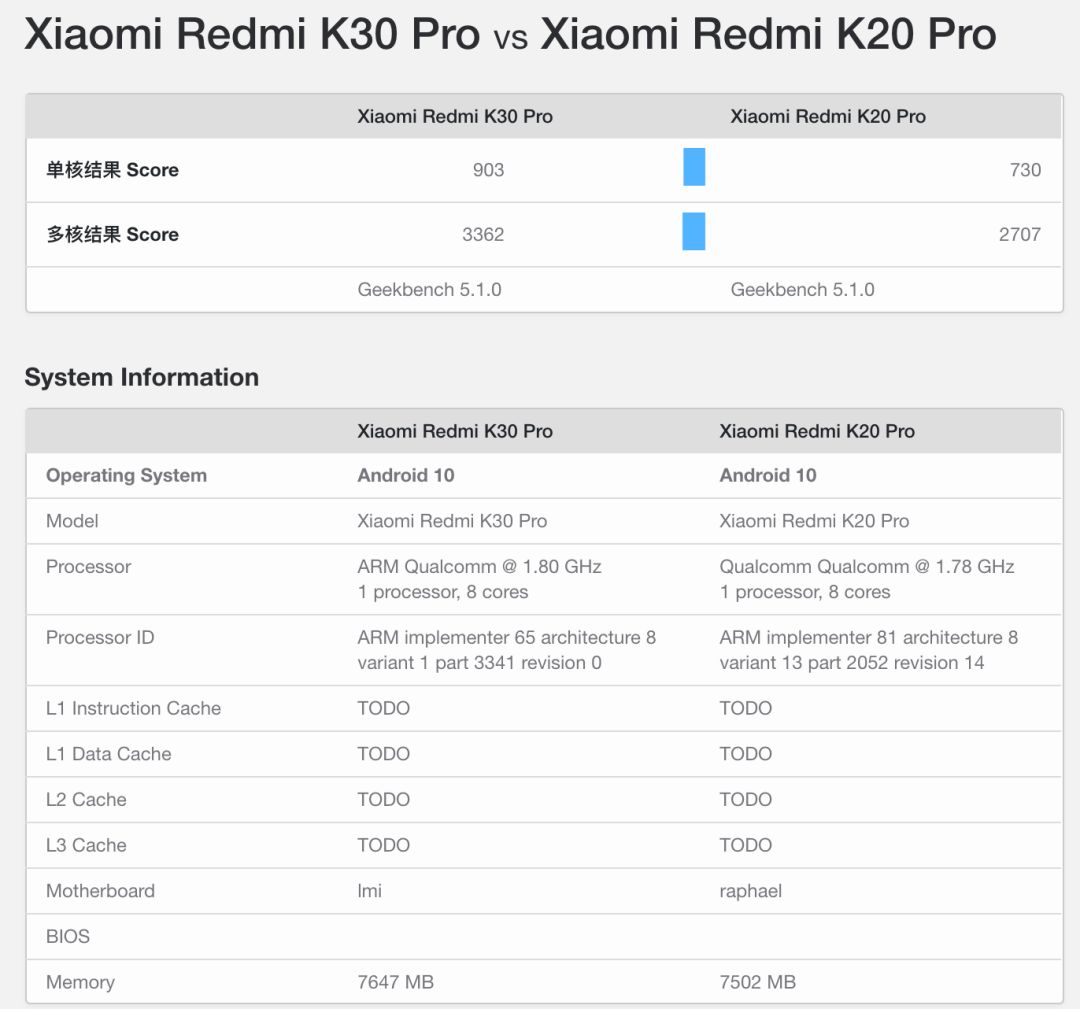
Task: Click Geekbench 5.1.0 under the K20 Pro column
Action: point(802,290)
